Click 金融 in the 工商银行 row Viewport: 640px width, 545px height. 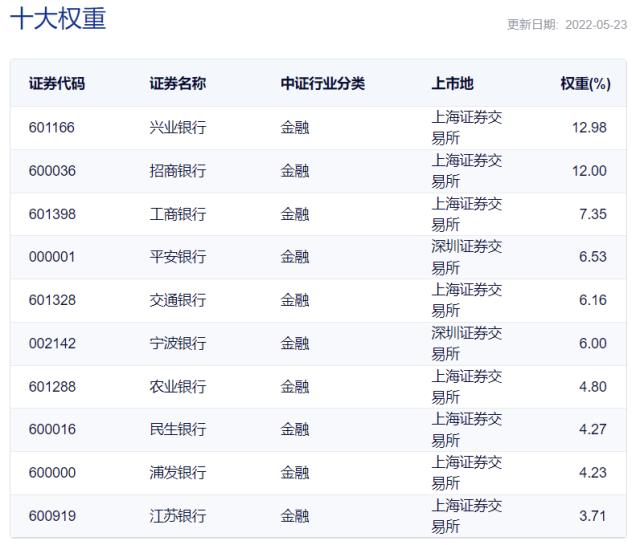(295, 214)
